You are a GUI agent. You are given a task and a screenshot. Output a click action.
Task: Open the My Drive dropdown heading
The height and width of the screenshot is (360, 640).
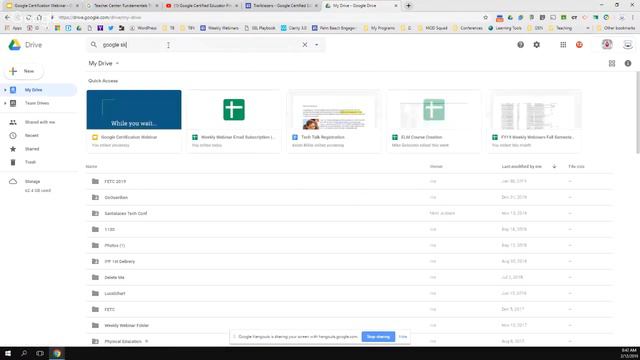(104, 63)
